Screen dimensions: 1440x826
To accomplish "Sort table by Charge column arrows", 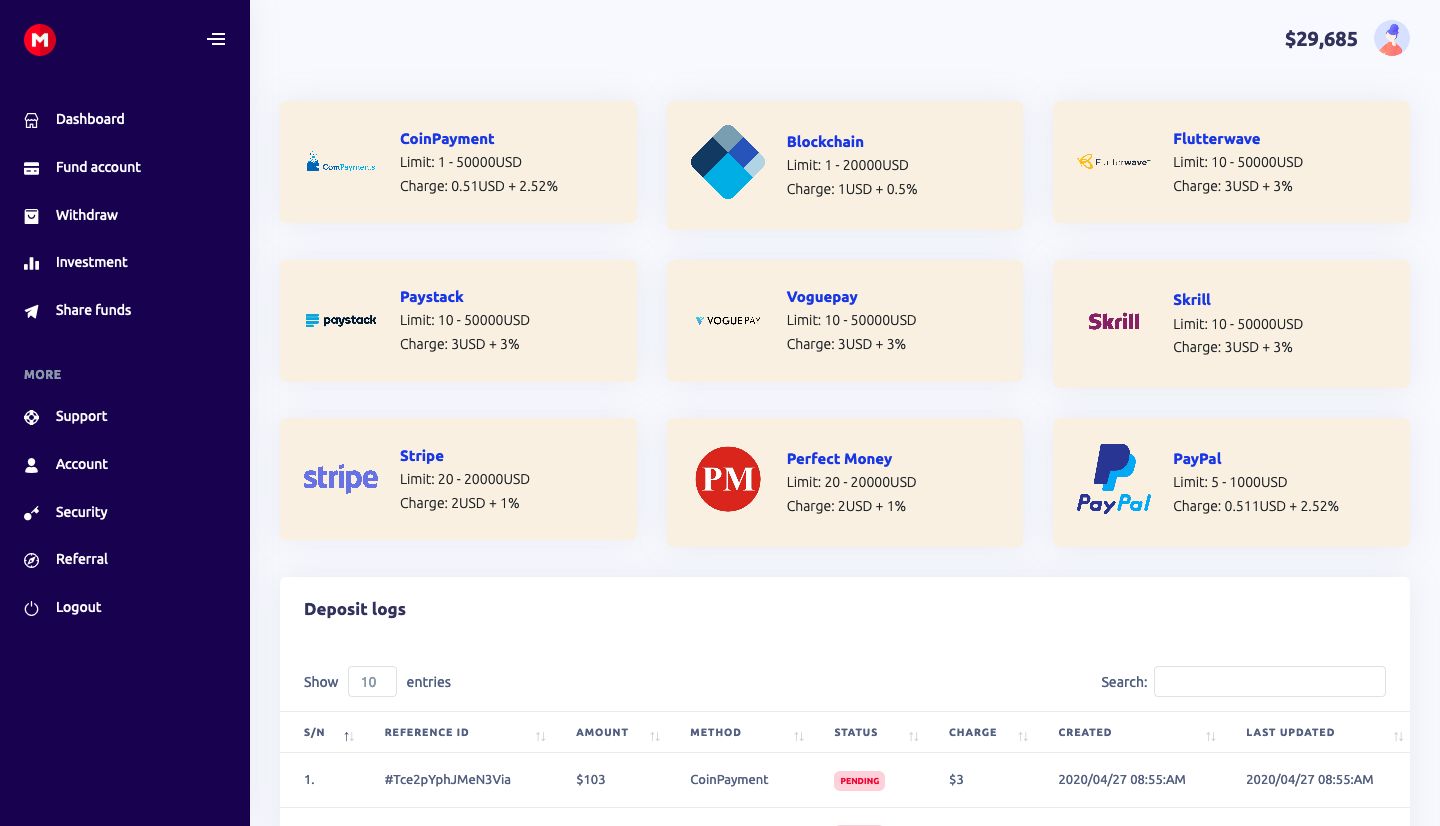I will 1023,736.
